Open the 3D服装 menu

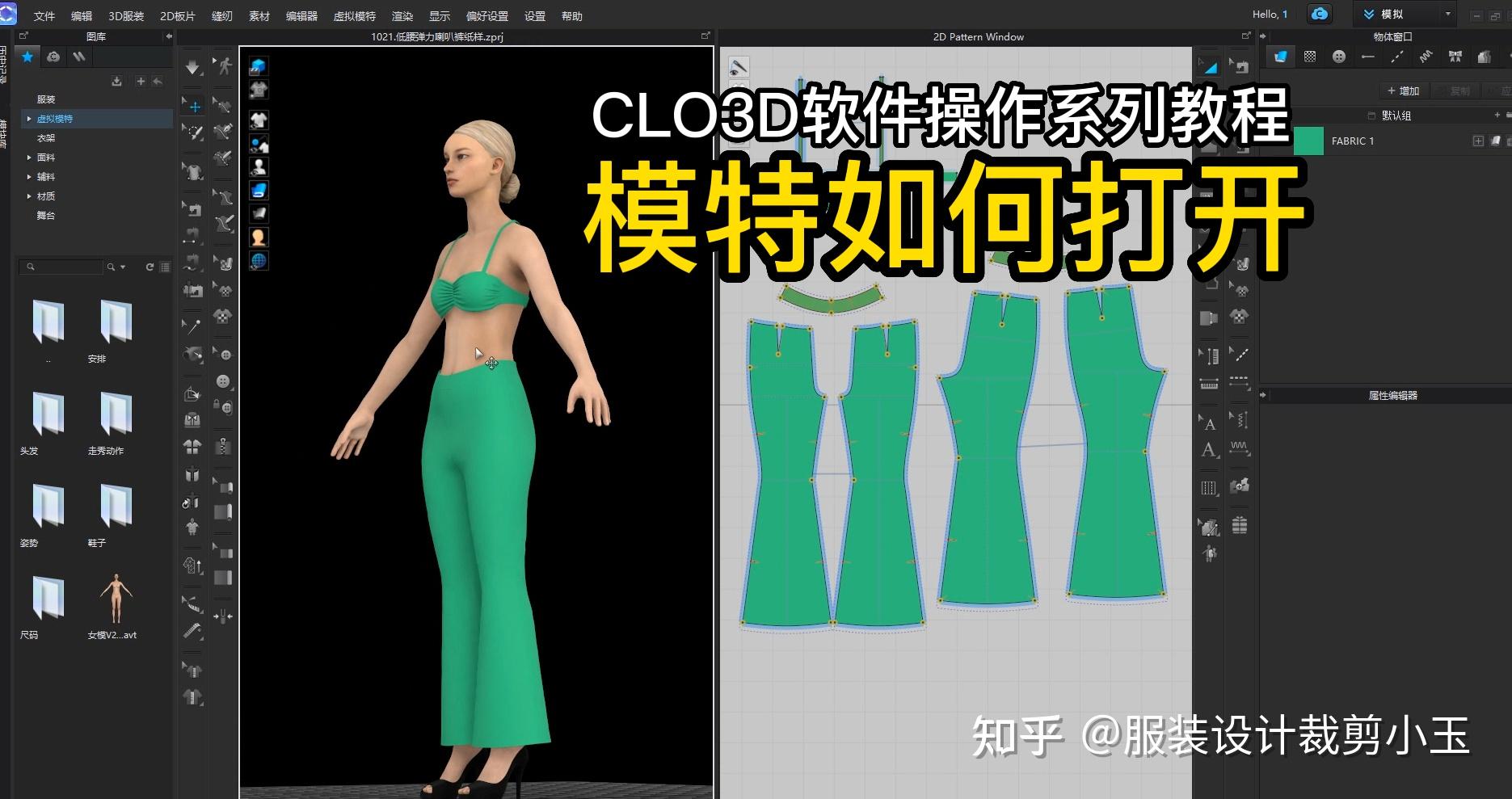tap(125, 15)
